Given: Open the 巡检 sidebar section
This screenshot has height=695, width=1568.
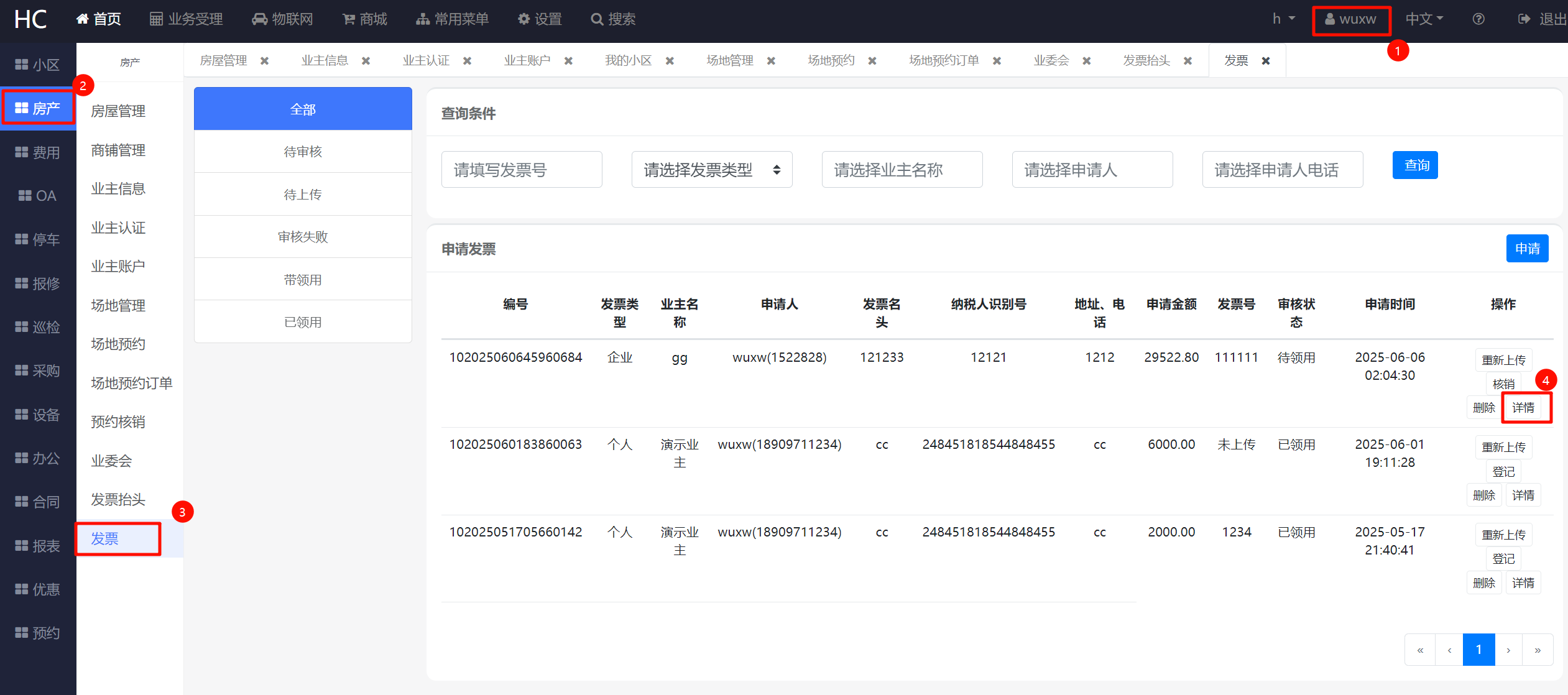Looking at the screenshot, I should pos(38,327).
